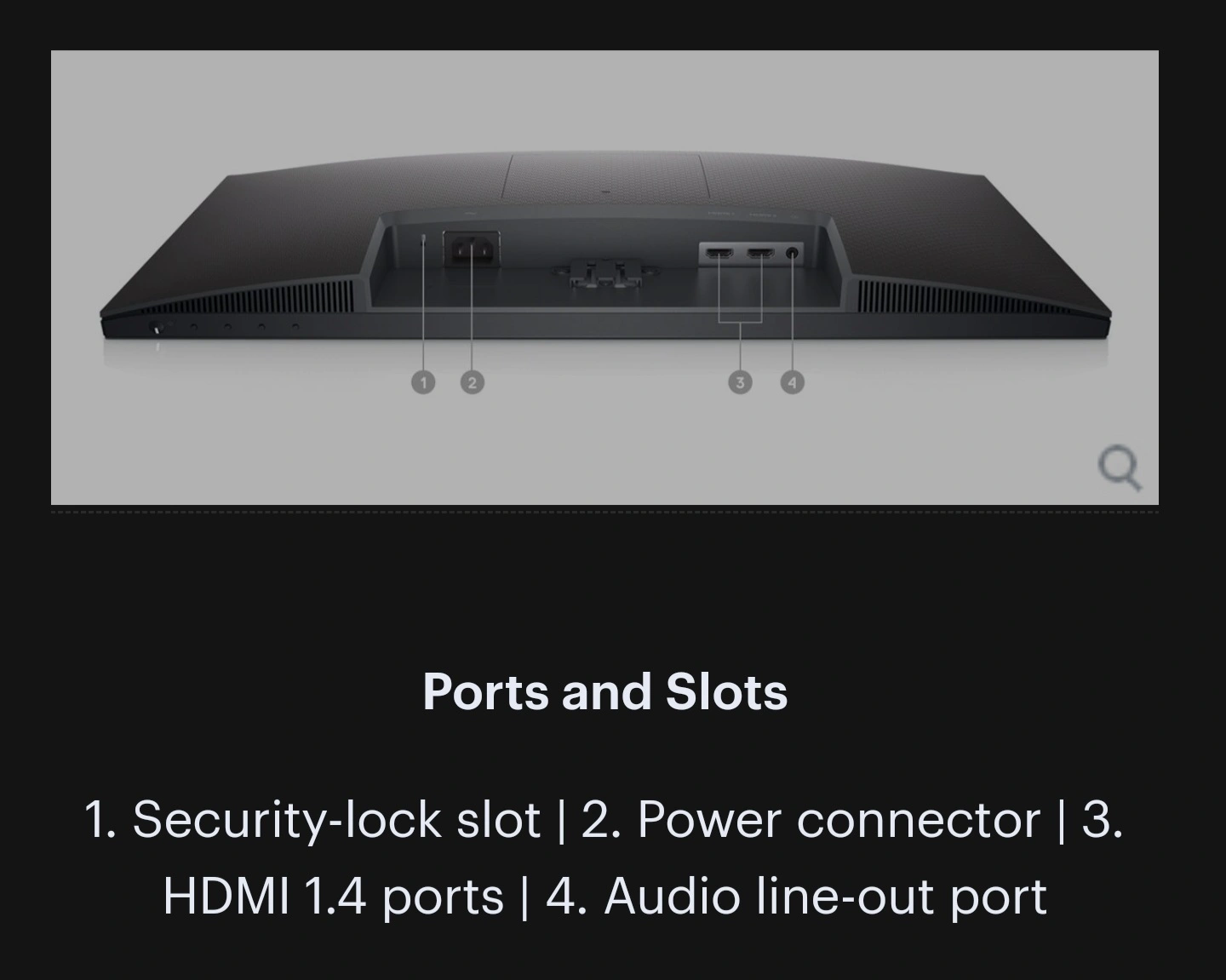Click the power connector socket on monitor

point(472,249)
